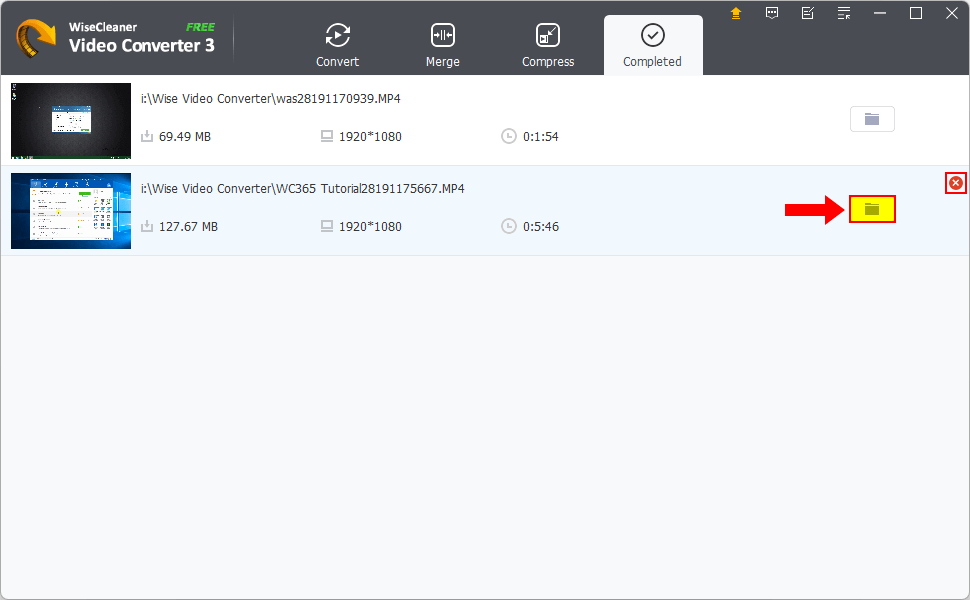Click the WC365 Tutorial28191175667.MP4 file path
Image resolution: width=970 pixels, height=600 pixels.
[302, 189]
